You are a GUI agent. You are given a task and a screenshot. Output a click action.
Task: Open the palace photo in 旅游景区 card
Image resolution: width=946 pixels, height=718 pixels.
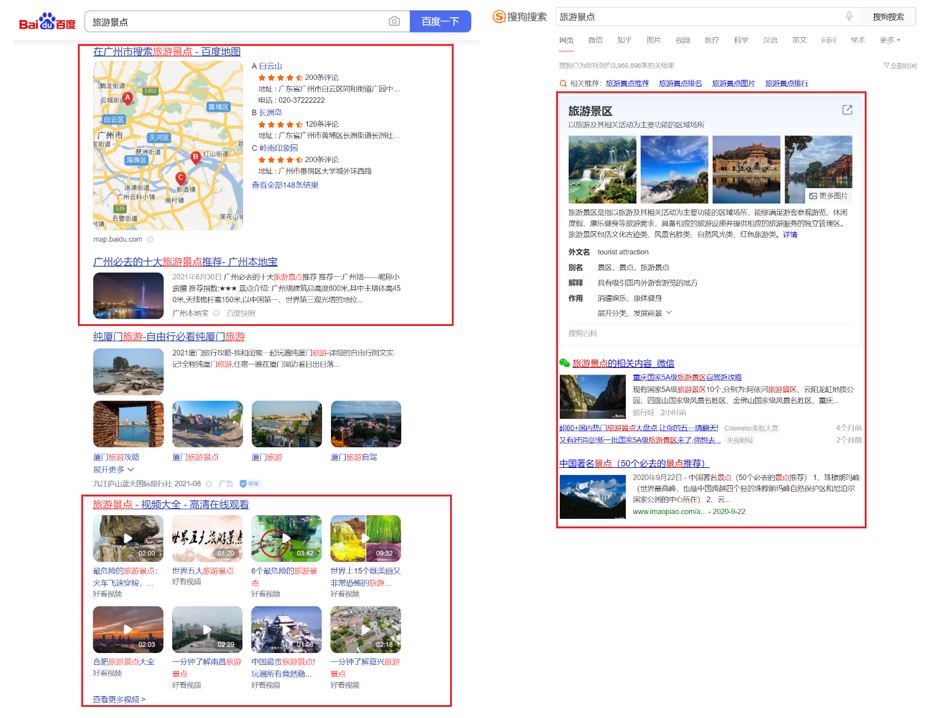[x=746, y=170]
